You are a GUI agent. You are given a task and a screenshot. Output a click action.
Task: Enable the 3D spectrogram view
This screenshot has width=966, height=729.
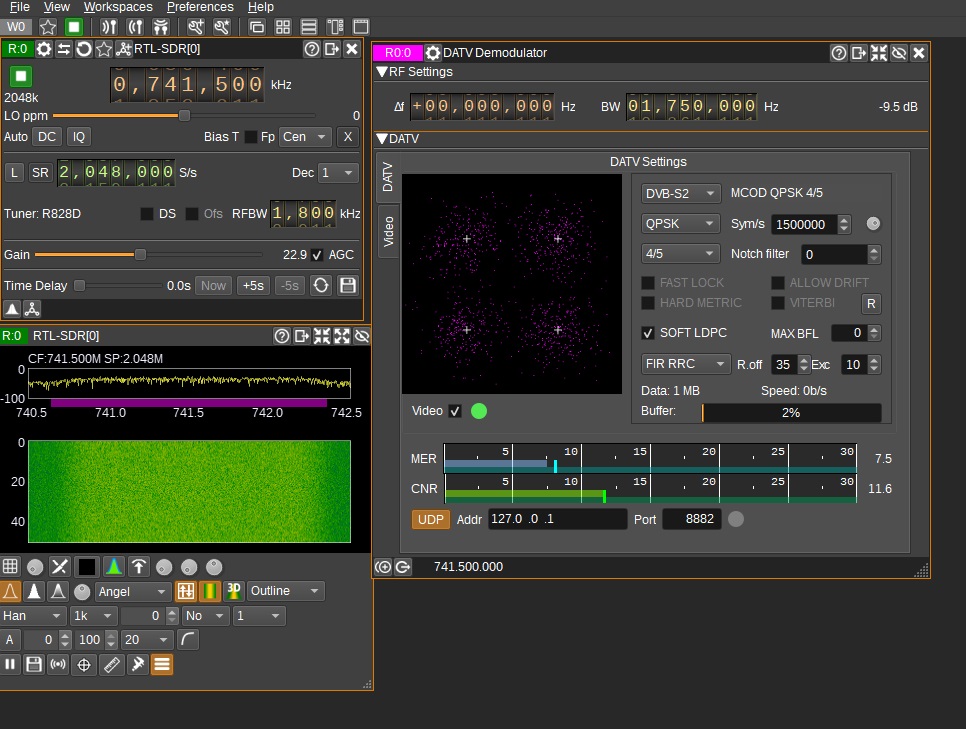click(232, 591)
